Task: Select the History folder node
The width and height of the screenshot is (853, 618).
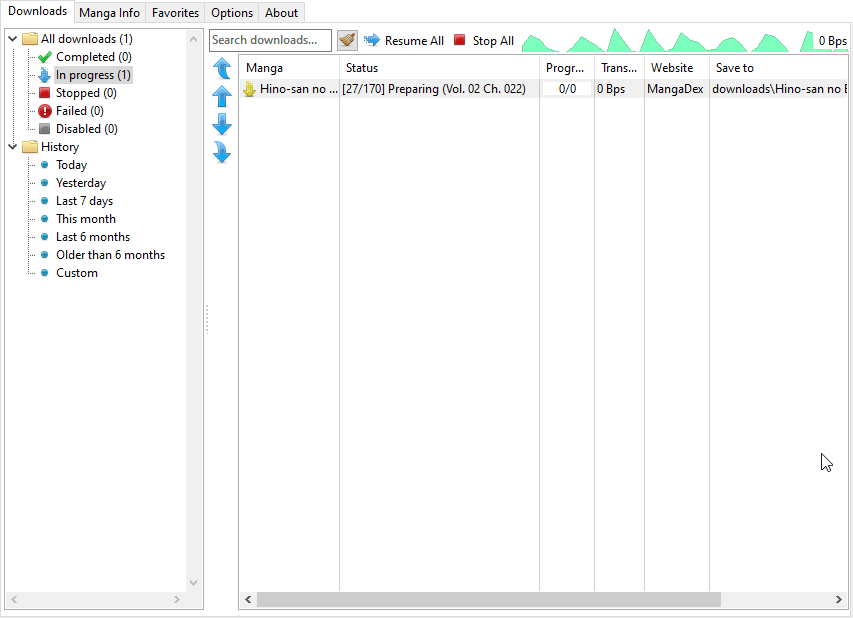Action: pos(60,147)
